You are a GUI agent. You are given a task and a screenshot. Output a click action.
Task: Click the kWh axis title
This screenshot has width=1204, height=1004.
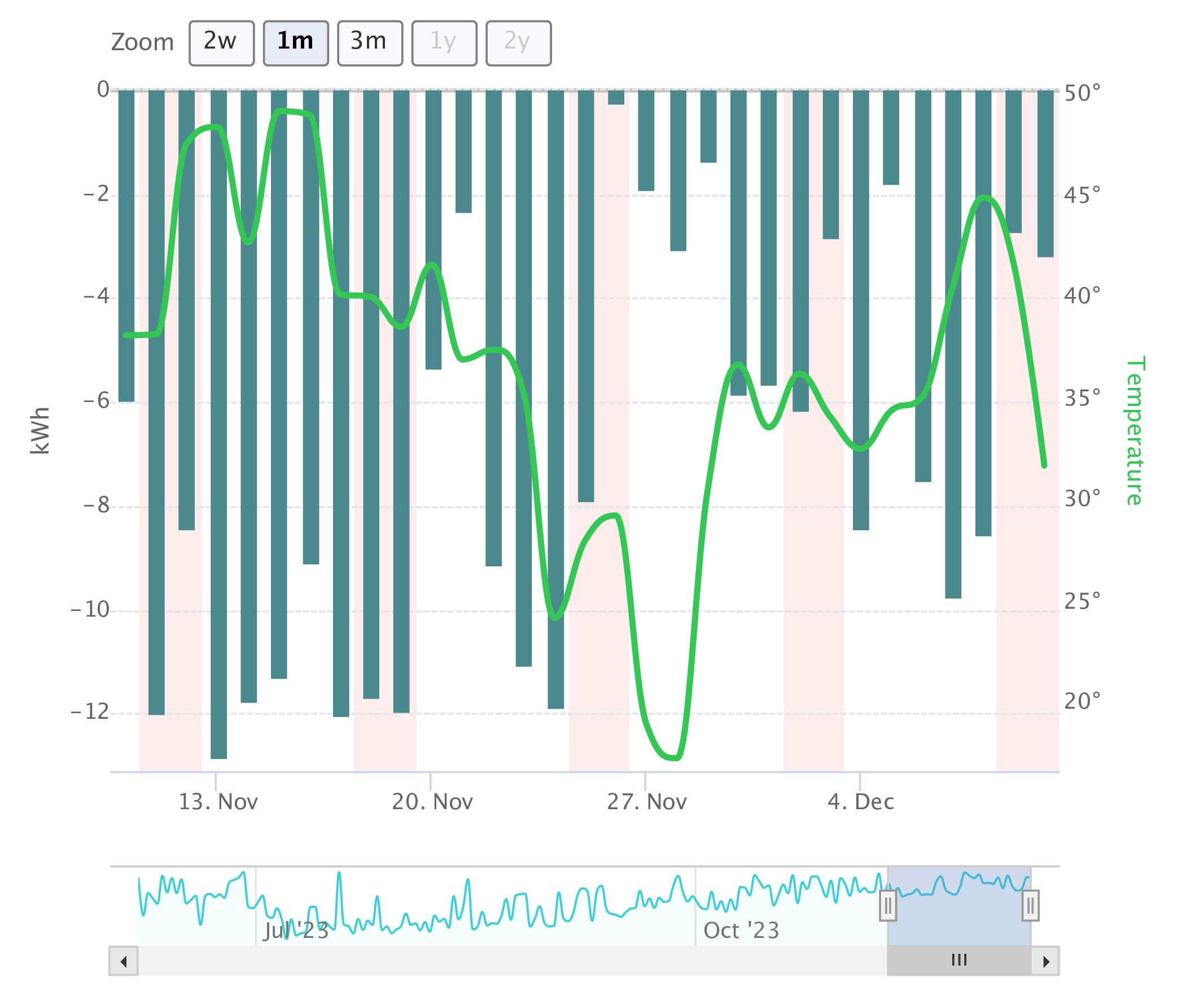(x=40, y=430)
